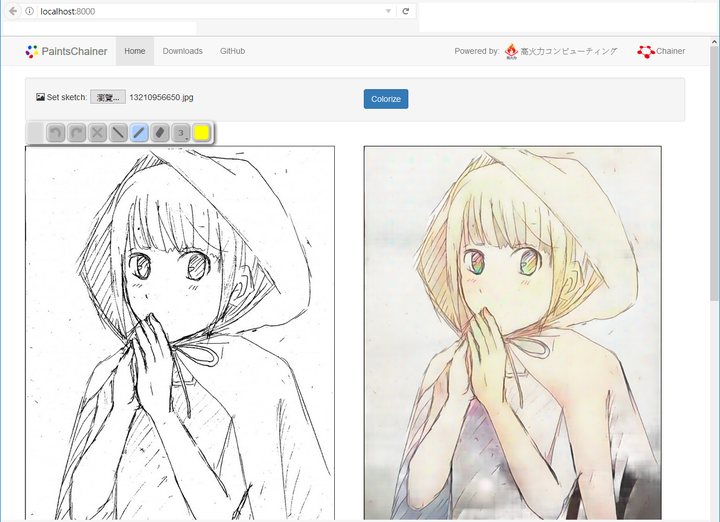
Task: Select the straight line tool
Action: [x=118, y=133]
